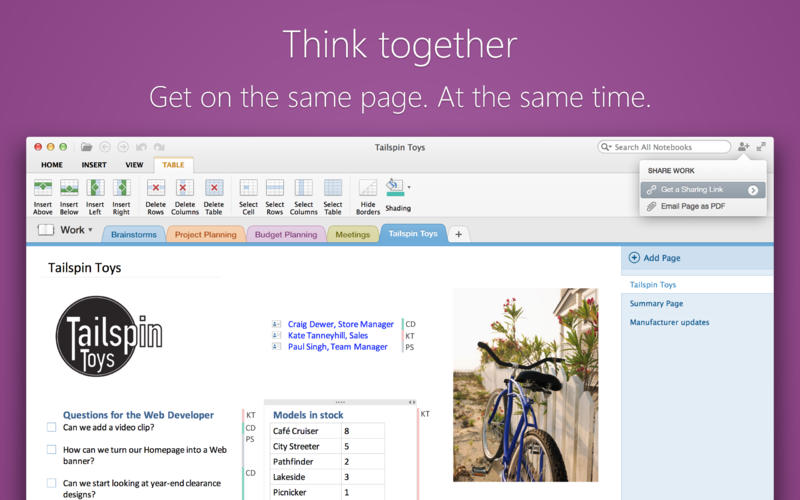The height and width of the screenshot is (500, 800).
Task: Click the notebook icon beside Work
Action: tap(45, 230)
